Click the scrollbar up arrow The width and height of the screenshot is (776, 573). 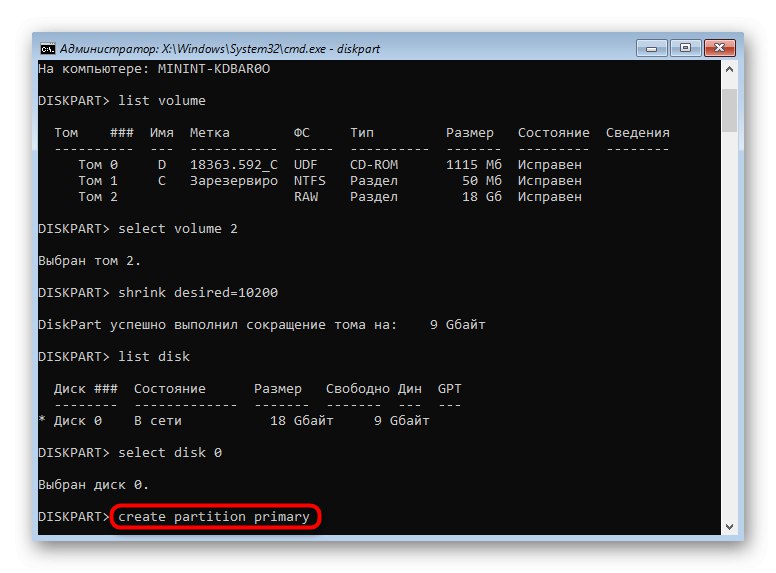pos(729,69)
